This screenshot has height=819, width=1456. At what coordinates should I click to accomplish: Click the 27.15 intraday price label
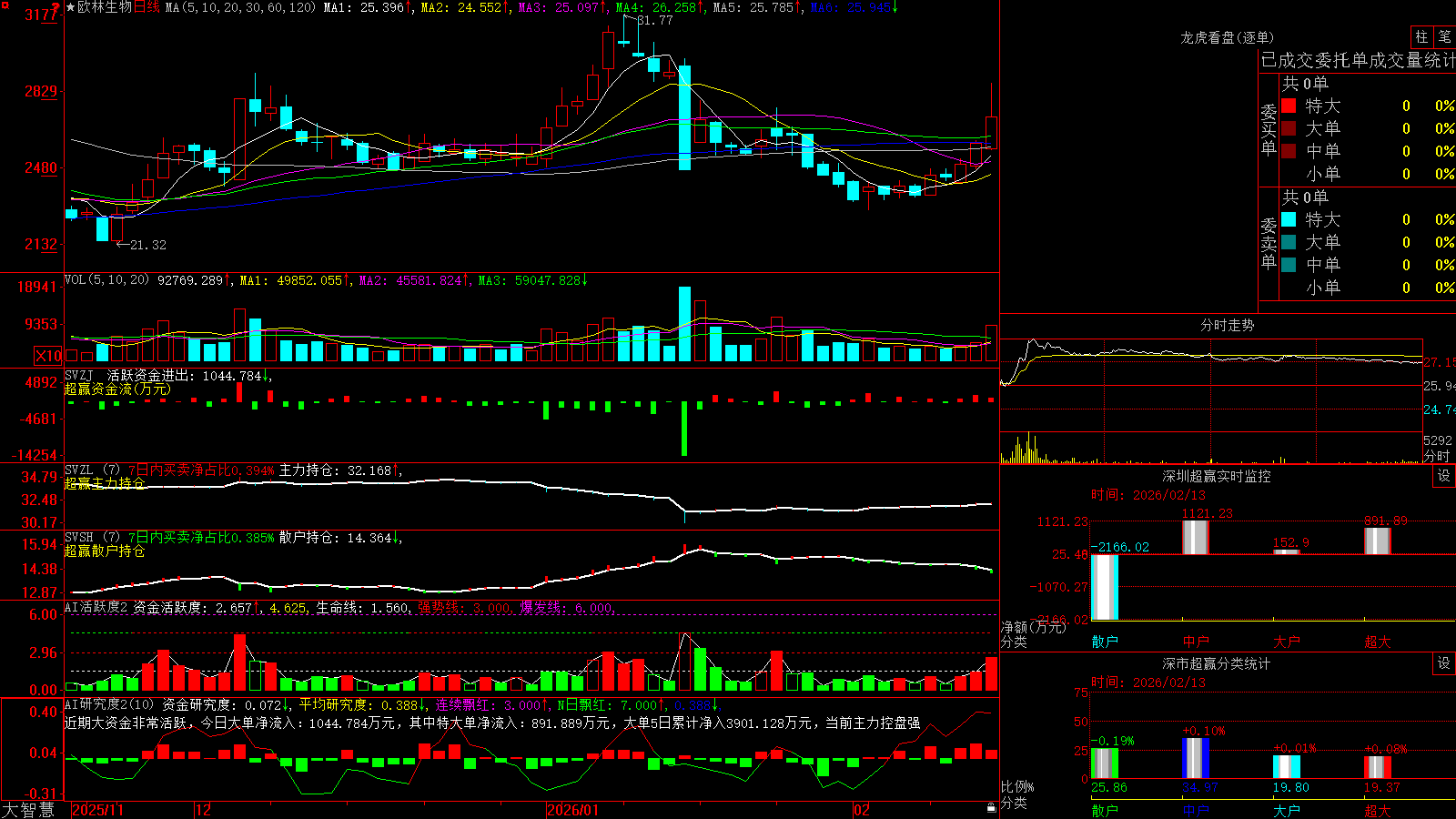[x=1439, y=362]
